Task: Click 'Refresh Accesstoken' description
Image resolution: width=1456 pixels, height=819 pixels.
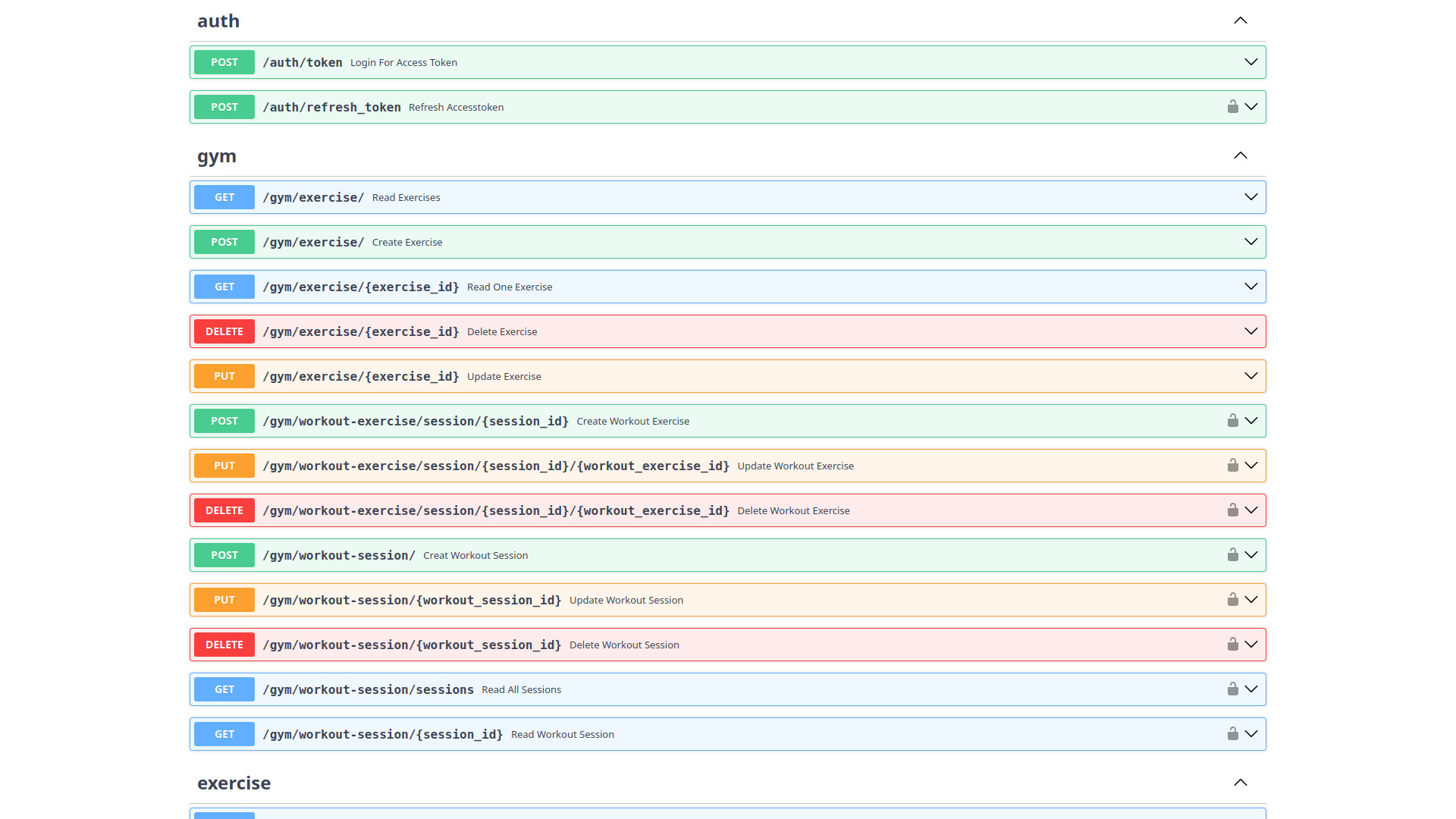Action: pyautogui.click(x=457, y=108)
